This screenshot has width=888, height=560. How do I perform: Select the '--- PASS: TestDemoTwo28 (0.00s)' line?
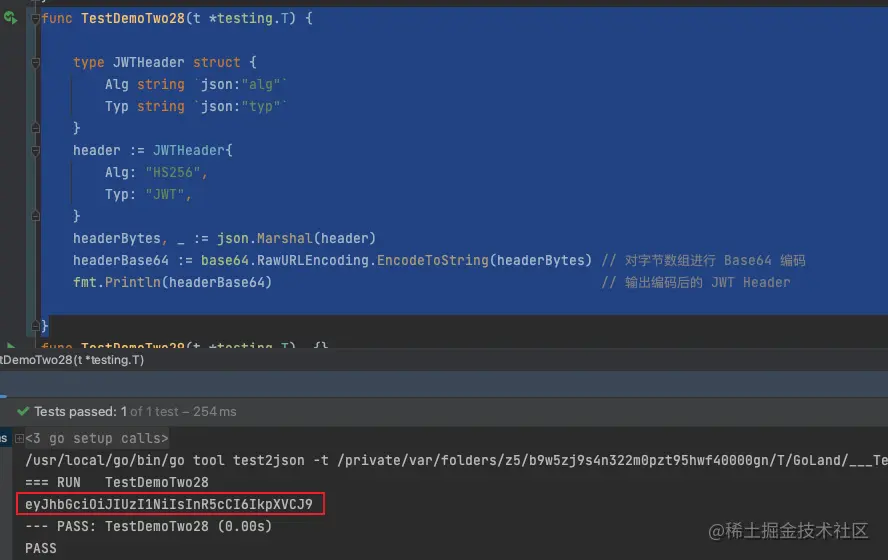click(x=148, y=527)
